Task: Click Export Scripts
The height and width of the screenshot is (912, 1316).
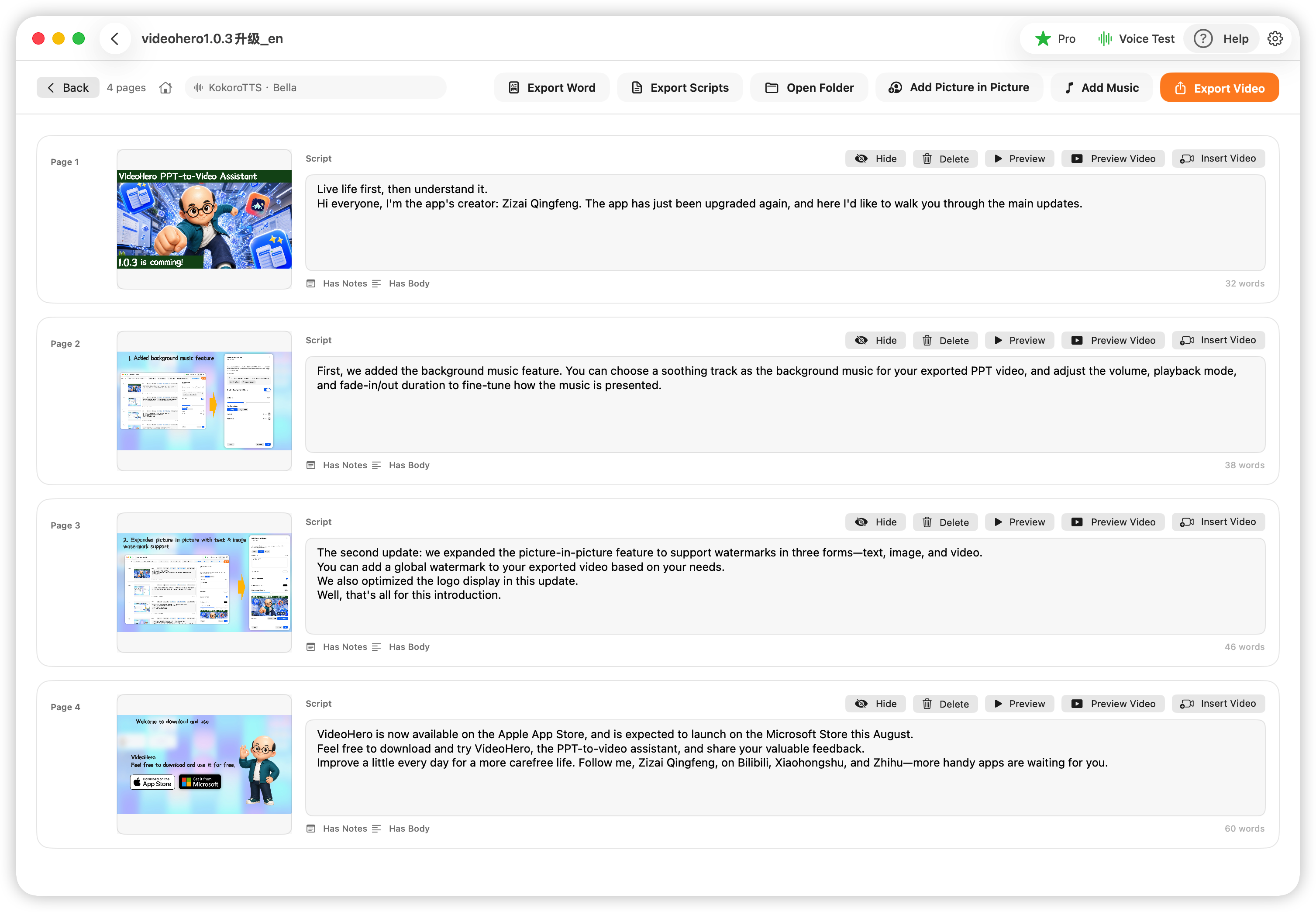Action: click(x=680, y=87)
